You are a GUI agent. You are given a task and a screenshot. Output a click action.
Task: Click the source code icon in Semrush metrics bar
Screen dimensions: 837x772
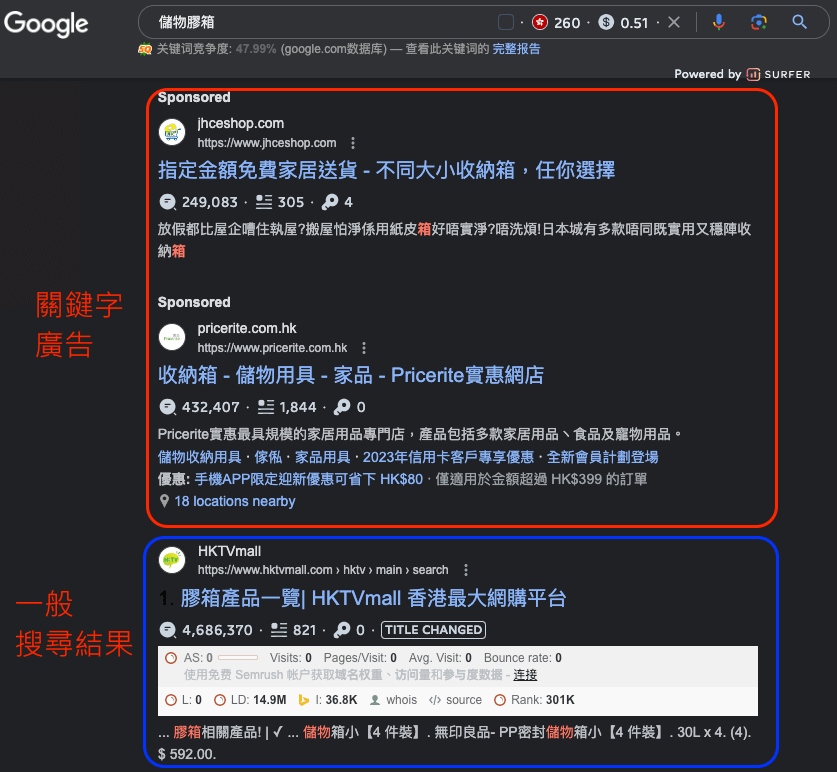434,700
